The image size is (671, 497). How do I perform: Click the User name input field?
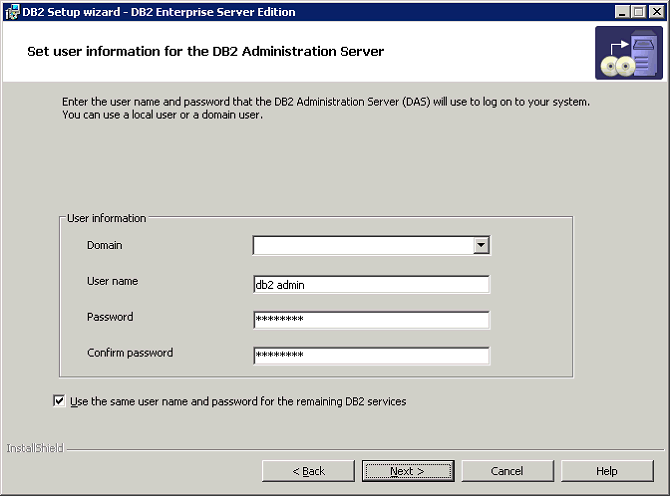[x=371, y=285]
